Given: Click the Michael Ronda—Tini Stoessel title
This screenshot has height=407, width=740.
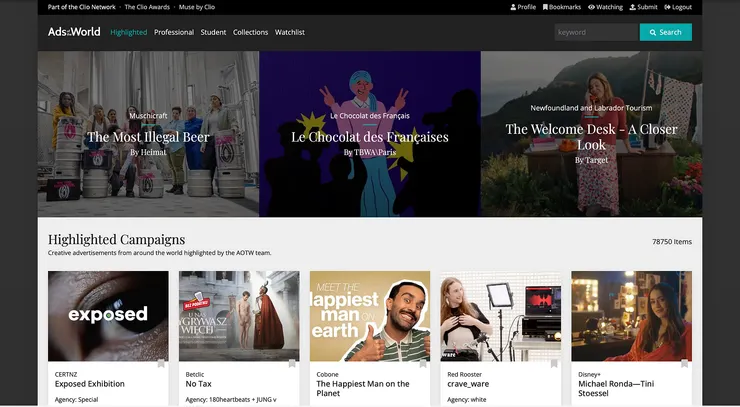Looking at the screenshot, I should point(616,389).
